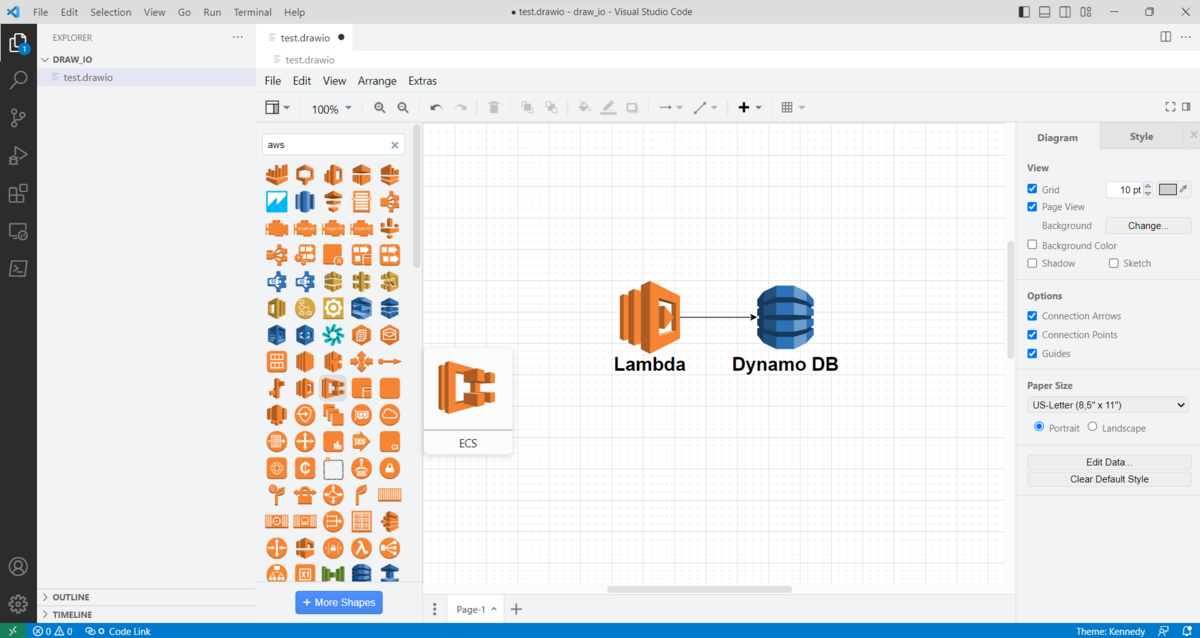The image size is (1200, 638).
Task: Toggle the Connection Points checkbox
Action: coord(1032,335)
